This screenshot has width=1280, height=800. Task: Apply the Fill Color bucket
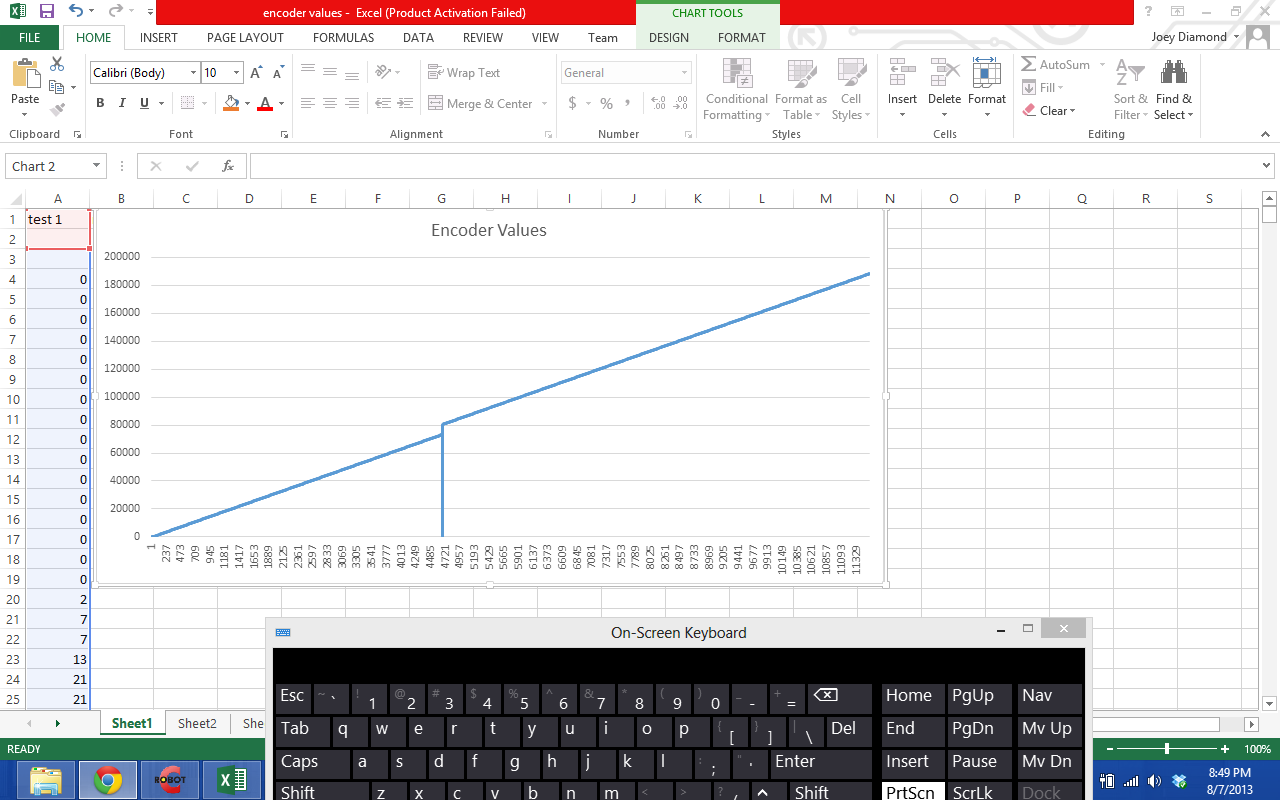pyautogui.click(x=231, y=103)
